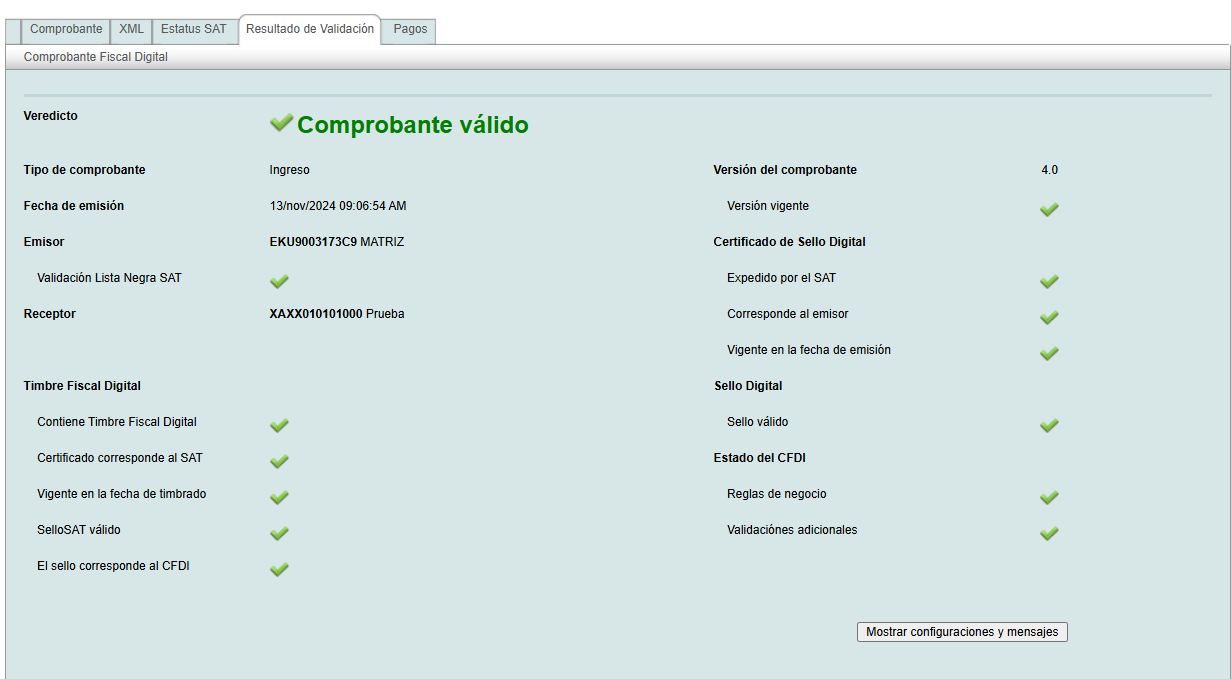Click the Corresponde al emisor checkmark
Image resolution: width=1231 pixels, height=679 pixels.
[x=1049, y=317]
